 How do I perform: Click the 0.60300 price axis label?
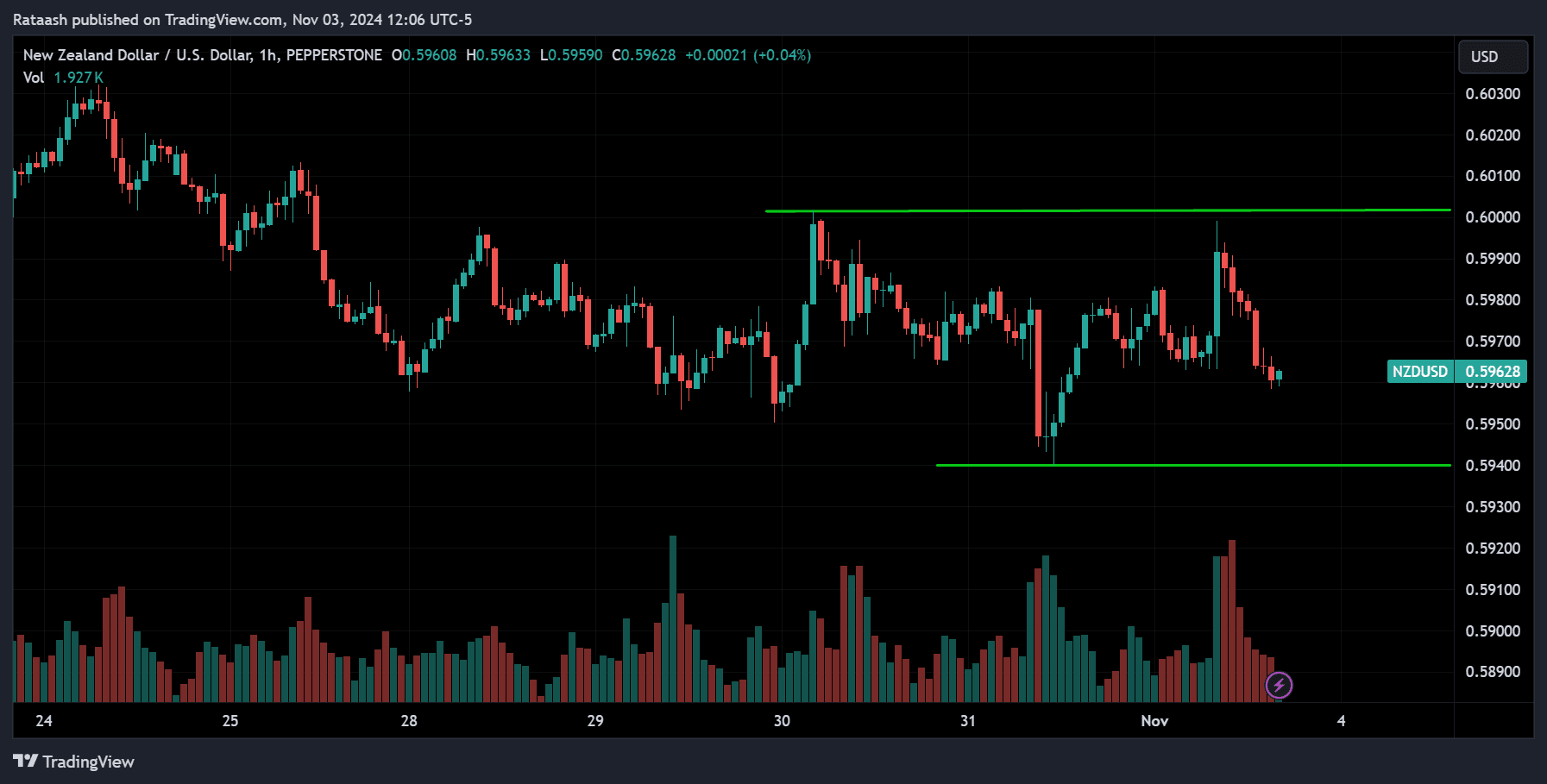[1493, 94]
